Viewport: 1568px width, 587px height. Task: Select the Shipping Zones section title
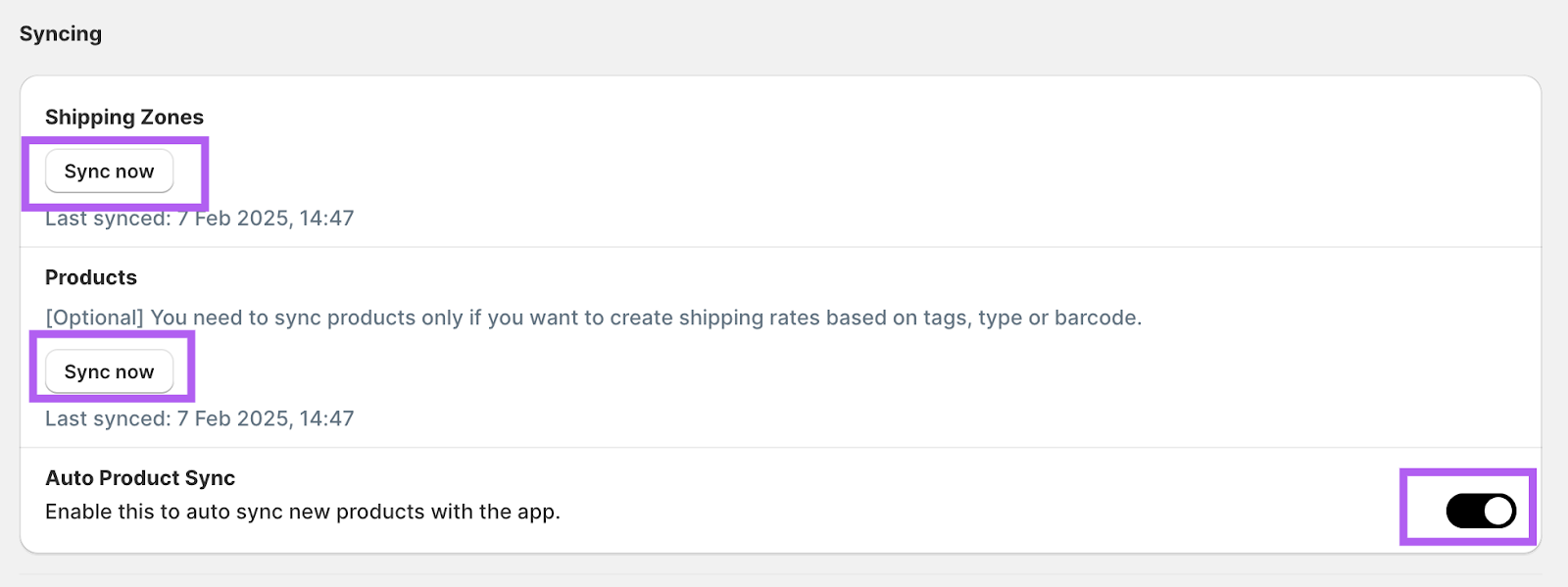[124, 118]
